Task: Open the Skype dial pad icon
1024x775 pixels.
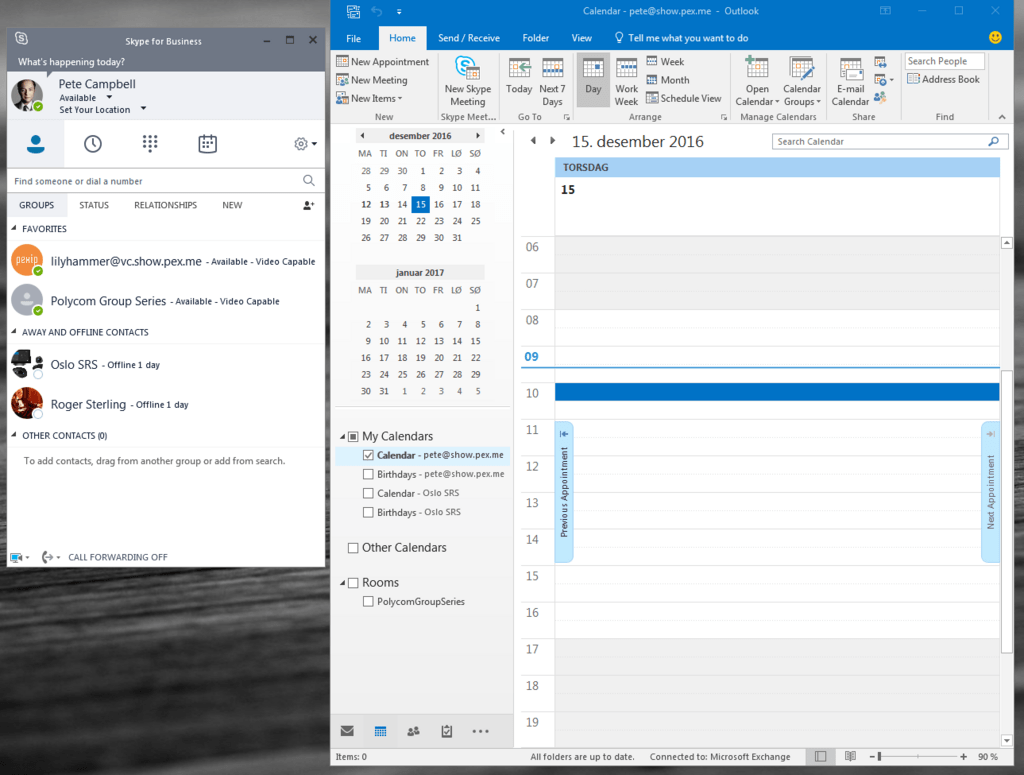Action: point(150,144)
